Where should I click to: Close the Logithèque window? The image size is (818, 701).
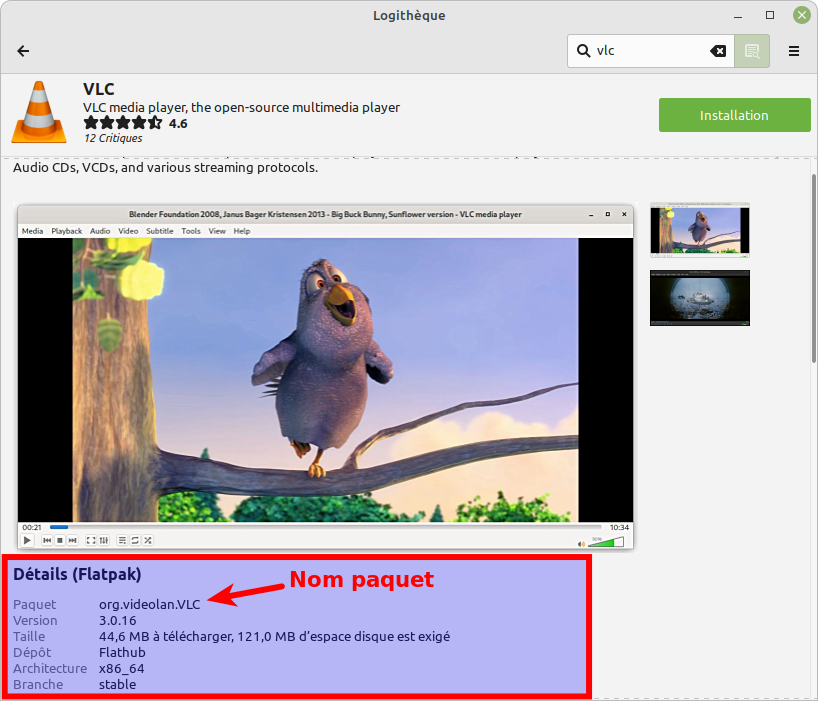pyautogui.click(x=801, y=15)
